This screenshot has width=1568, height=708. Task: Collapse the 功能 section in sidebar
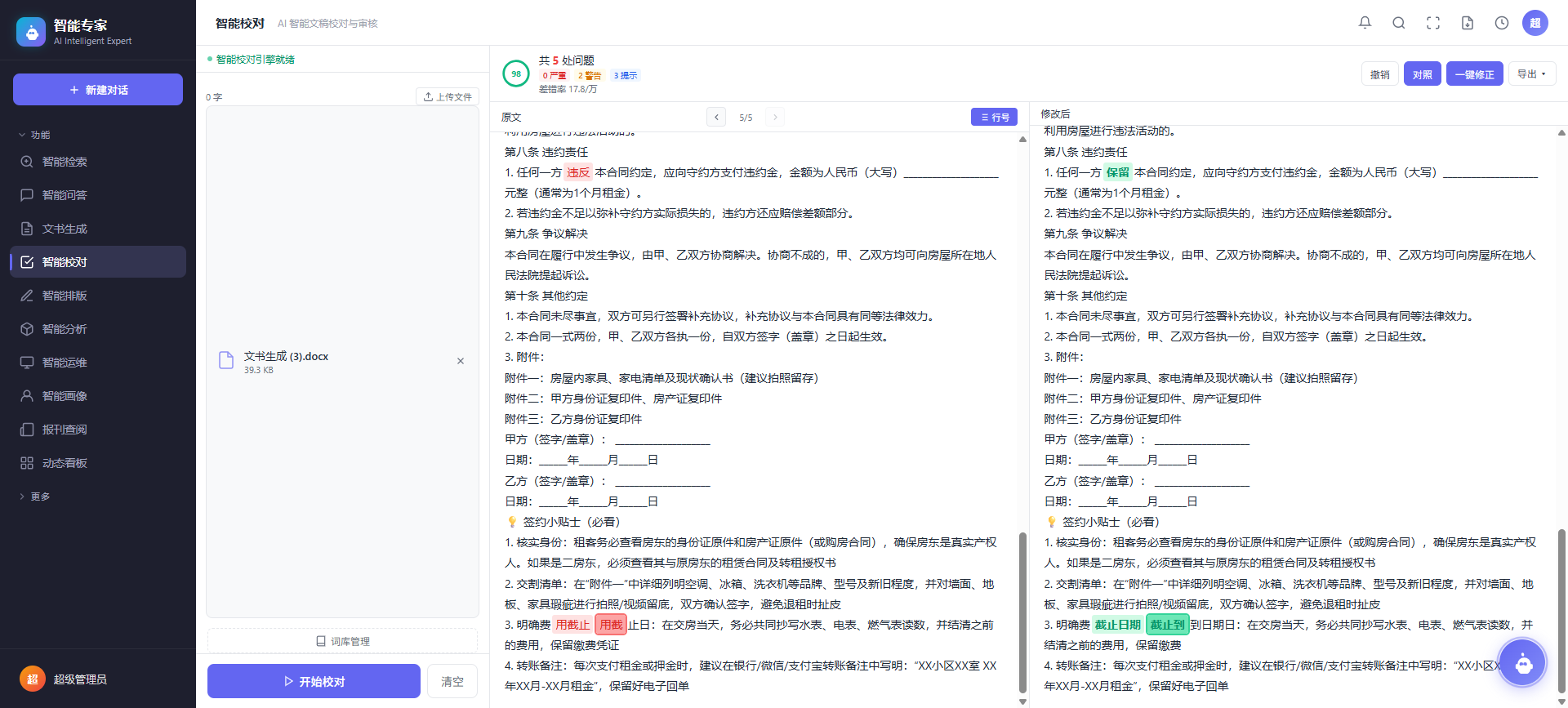[x=34, y=135]
